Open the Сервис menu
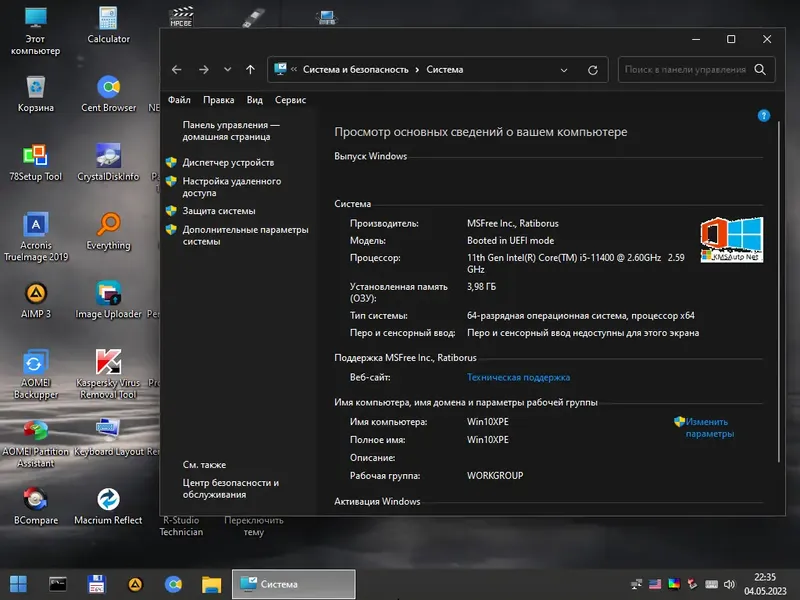 293,99
